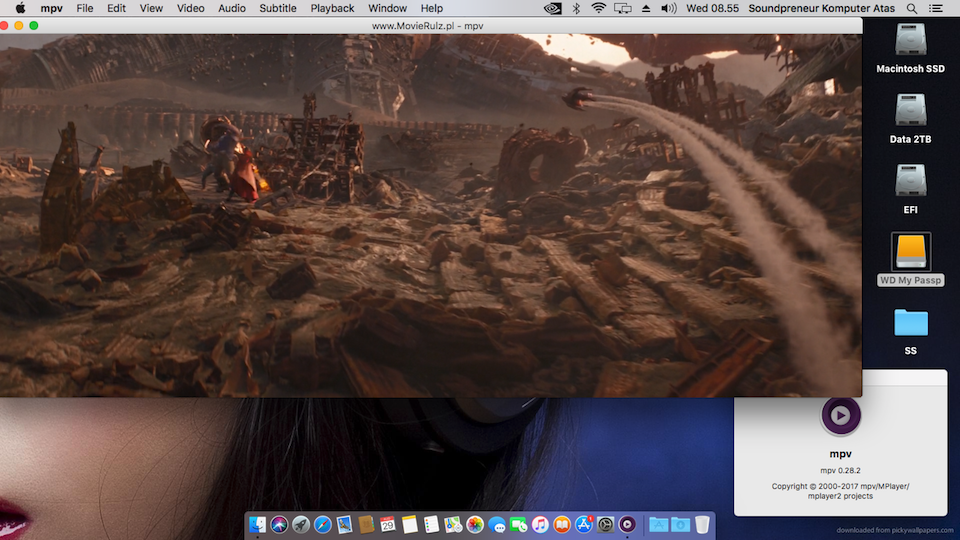The height and width of the screenshot is (540, 960).
Task: Open the Window menu
Action: [388, 8]
